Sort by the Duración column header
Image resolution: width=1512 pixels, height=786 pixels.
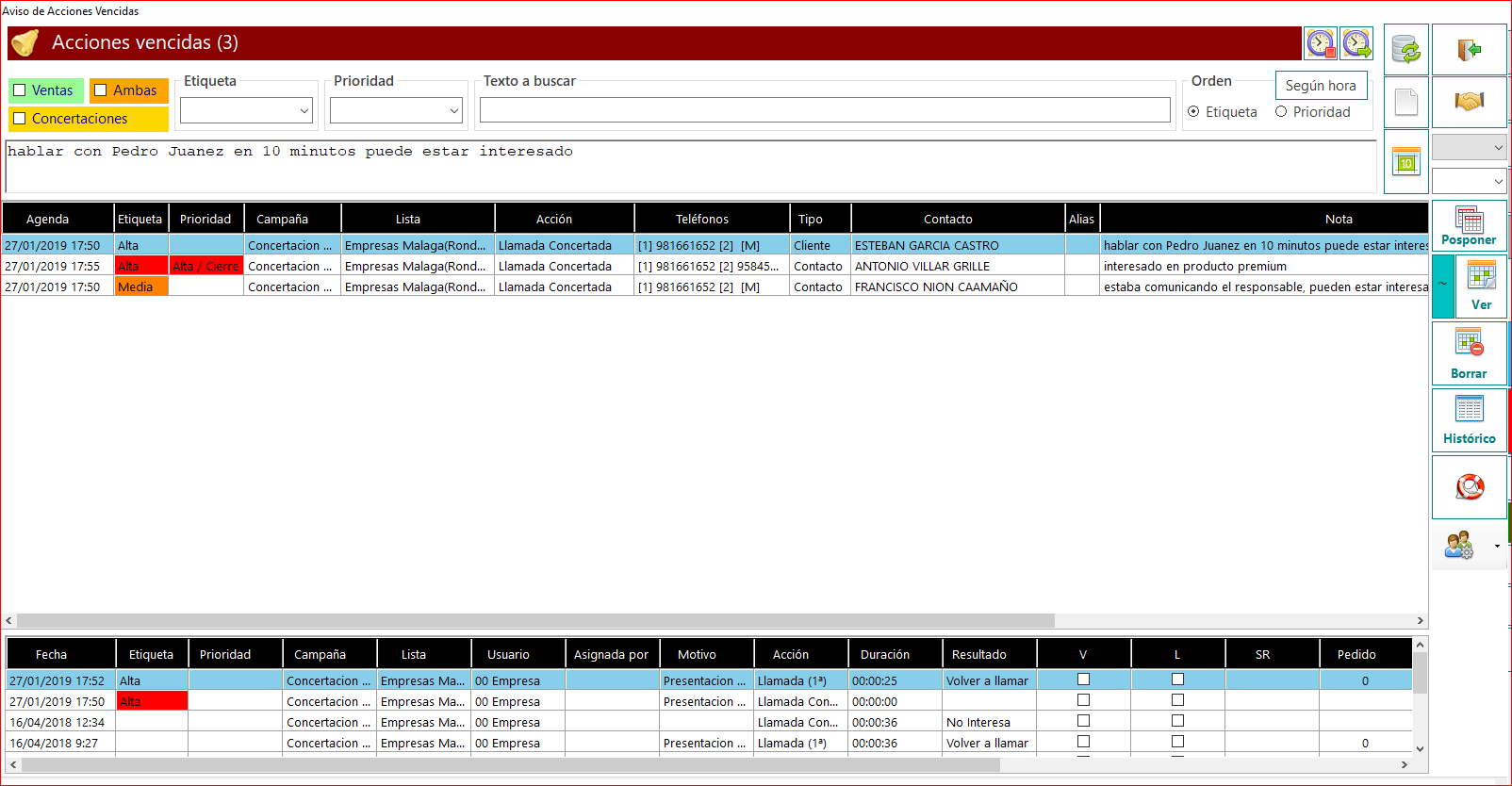895,654
